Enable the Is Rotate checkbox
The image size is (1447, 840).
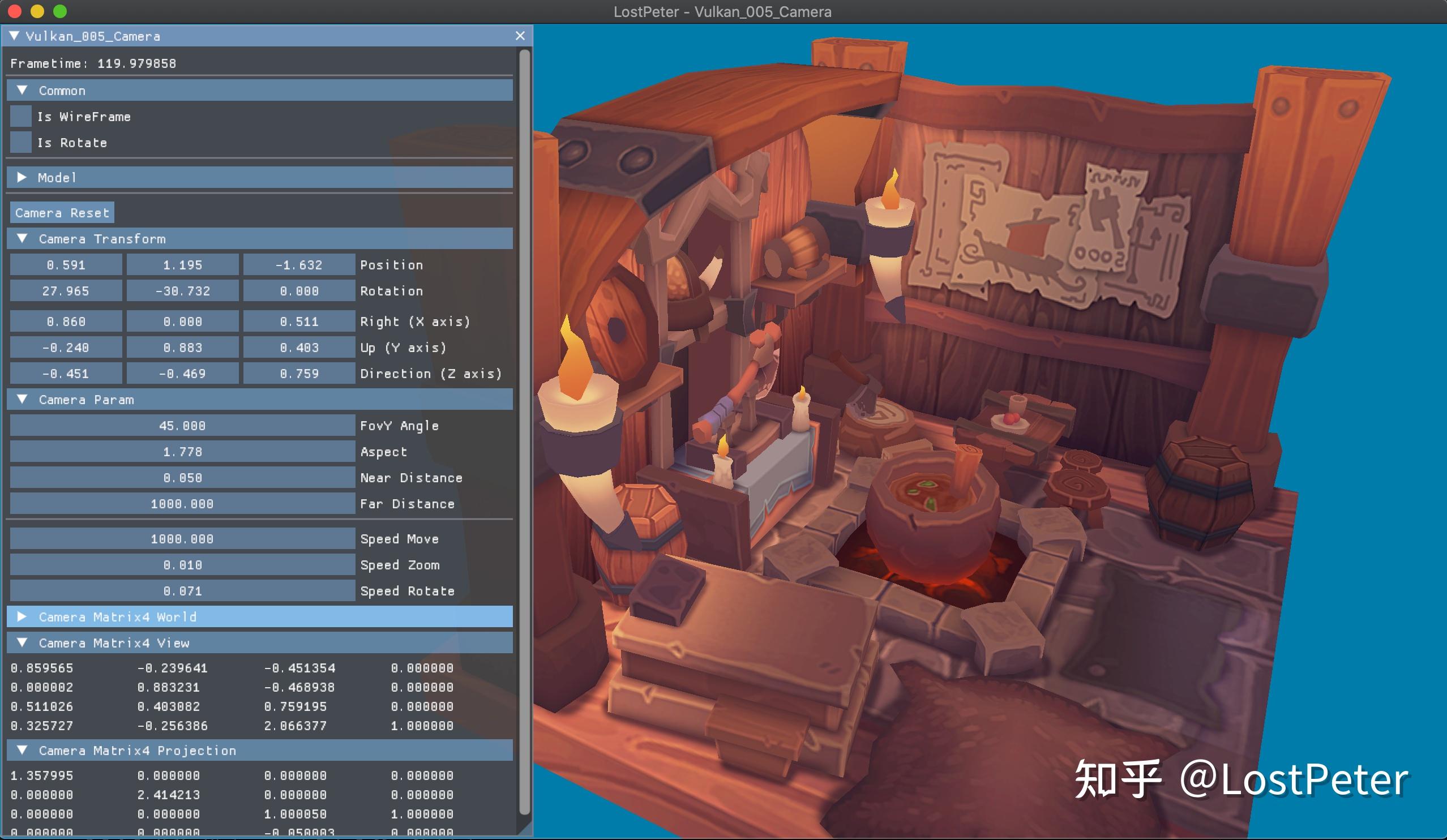[x=21, y=143]
